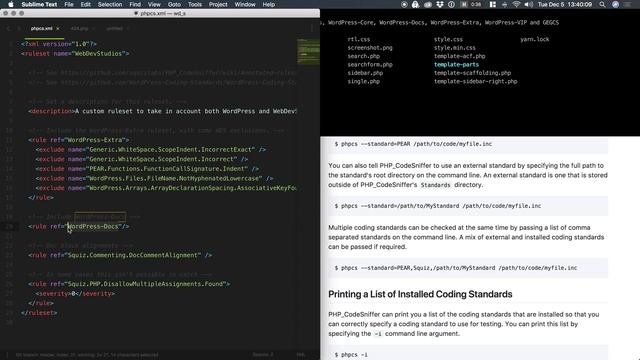Click the rule ref "WordPress-Extra" line
The width and height of the screenshot is (640, 360).
[79, 140]
